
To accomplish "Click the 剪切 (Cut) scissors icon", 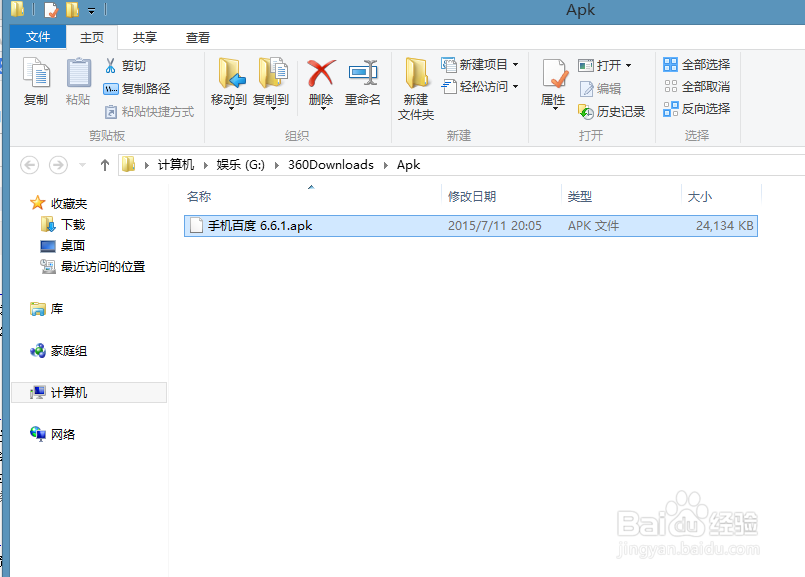I will pyautogui.click(x=110, y=64).
